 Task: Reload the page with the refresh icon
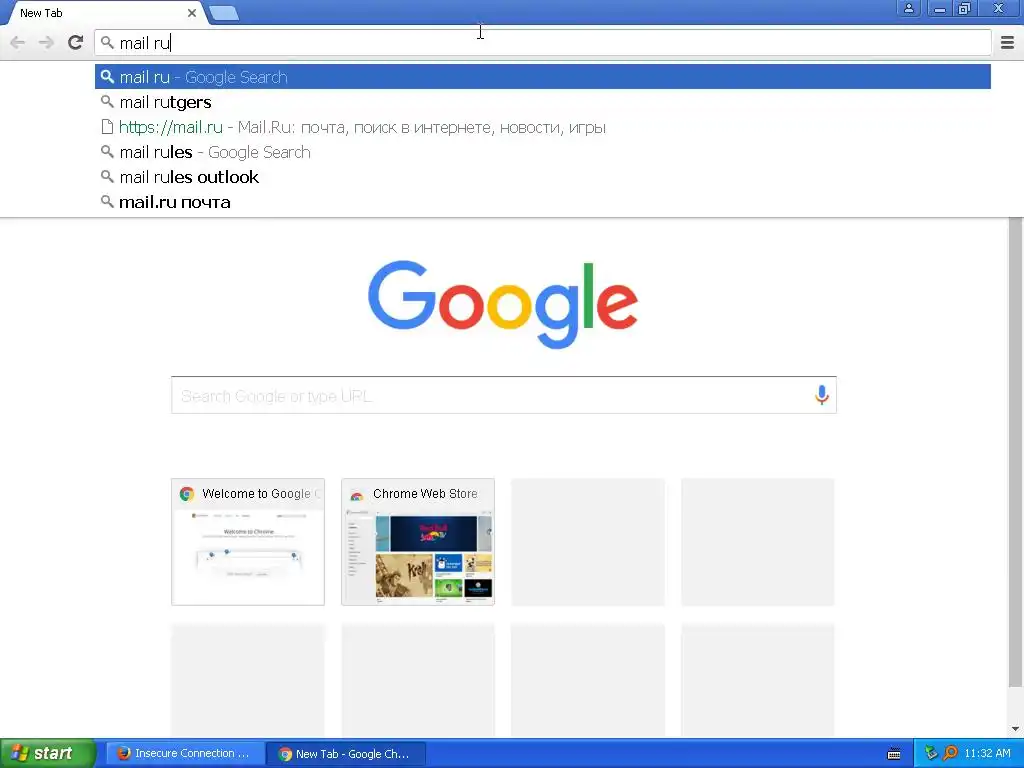(x=76, y=42)
